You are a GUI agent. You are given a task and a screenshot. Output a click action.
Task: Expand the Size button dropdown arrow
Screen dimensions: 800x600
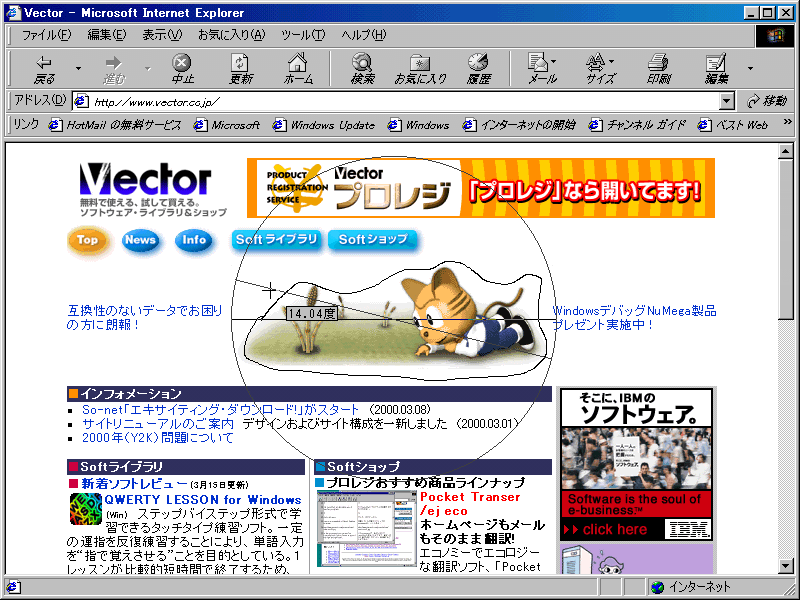pos(612,62)
